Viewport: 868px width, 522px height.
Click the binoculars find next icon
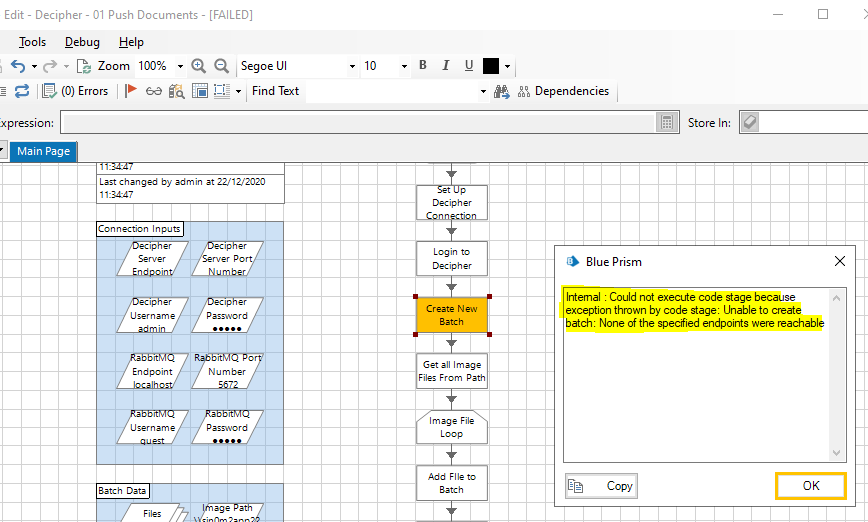(501, 91)
